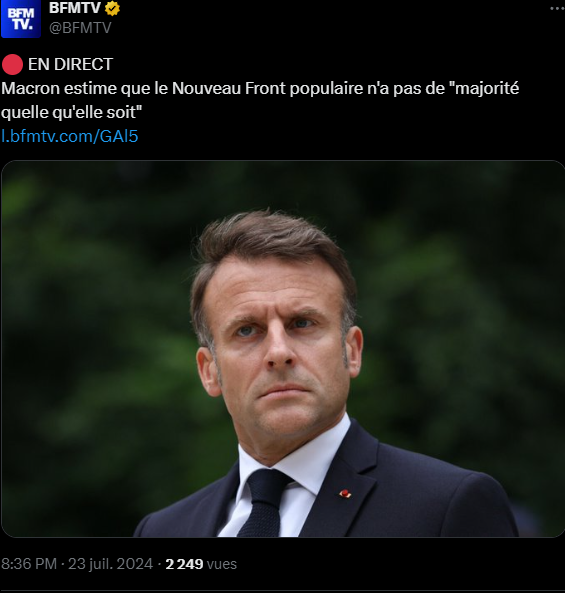This screenshot has width=565, height=593.
Task: Follow the l.bfmtv.com/GAI5 link
Action: point(70,136)
